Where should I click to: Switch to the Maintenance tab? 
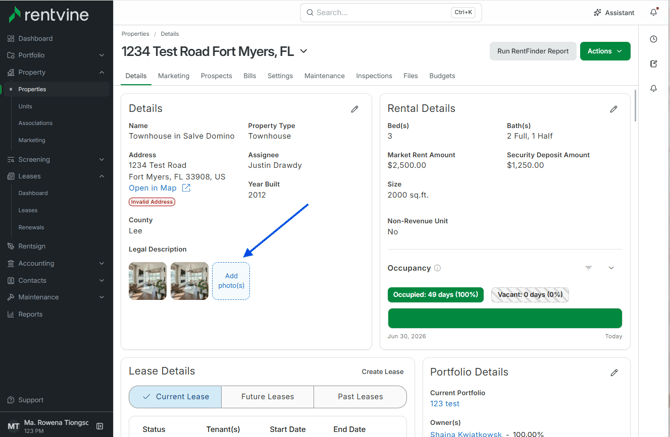pos(324,76)
